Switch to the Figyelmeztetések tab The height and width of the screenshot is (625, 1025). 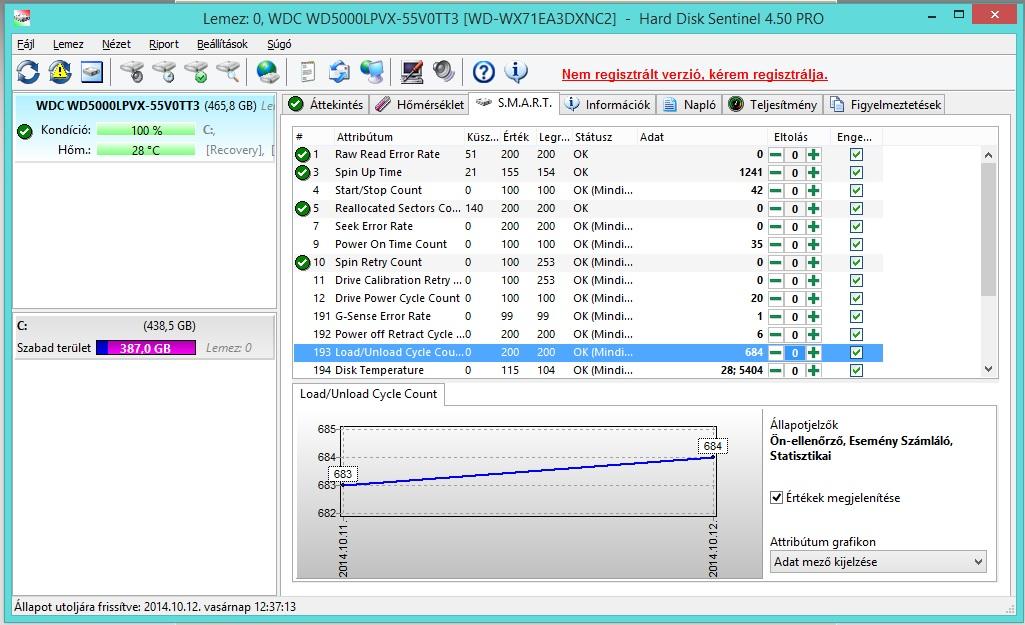[x=885, y=105]
